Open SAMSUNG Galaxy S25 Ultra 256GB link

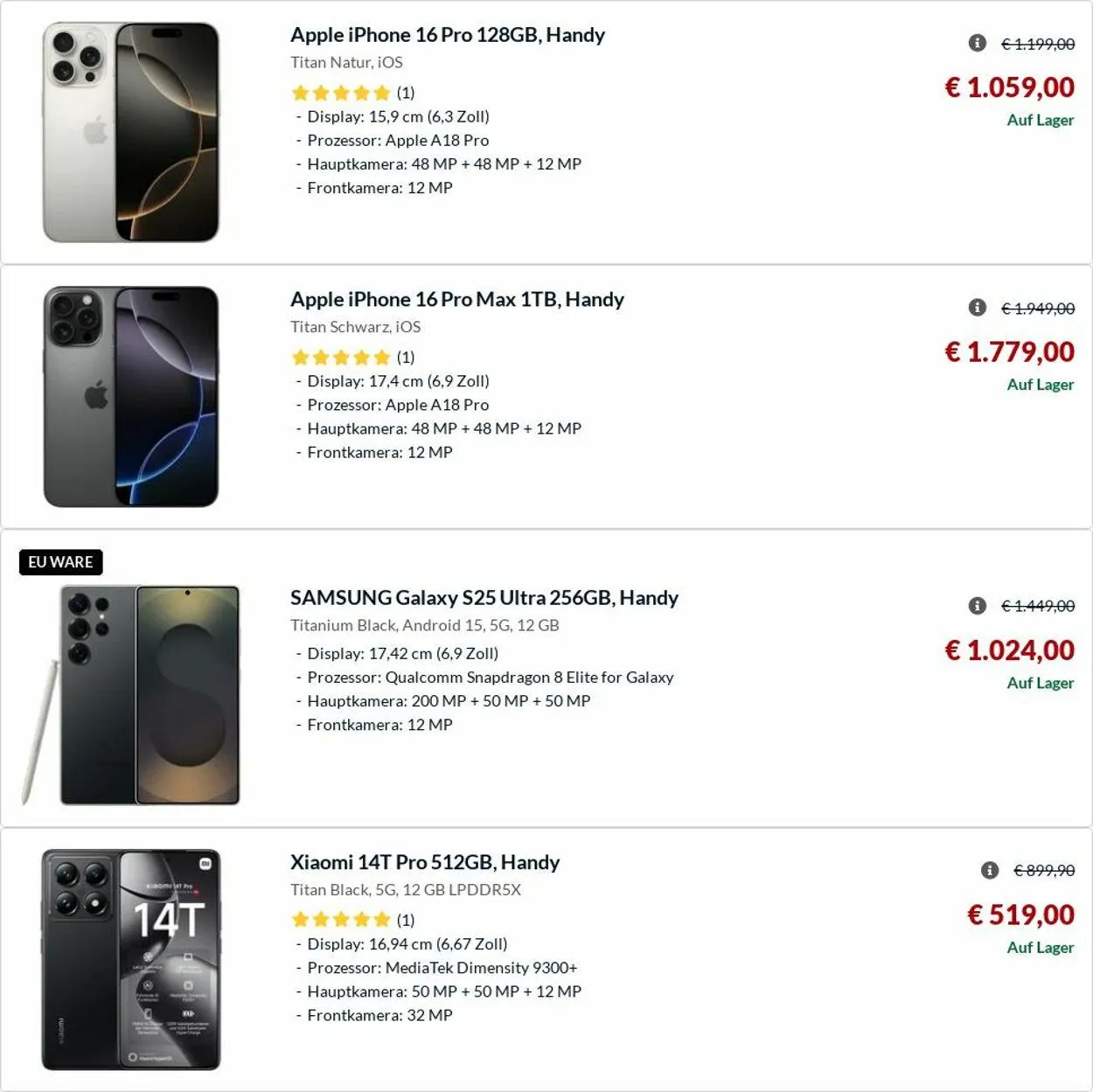(484, 598)
